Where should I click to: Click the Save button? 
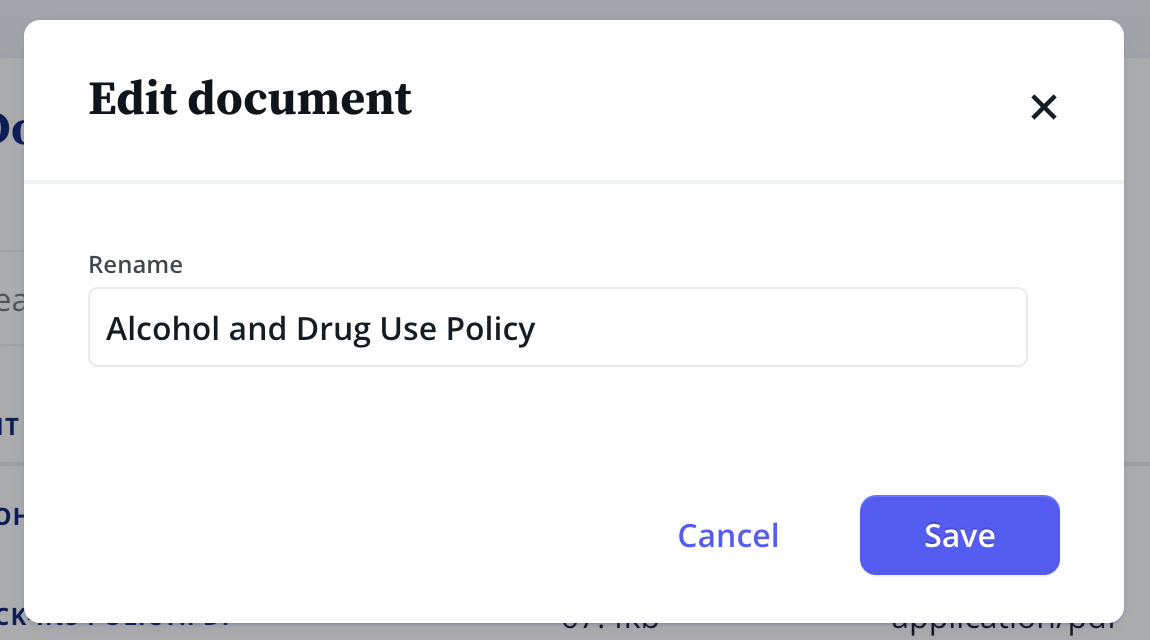pos(959,535)
